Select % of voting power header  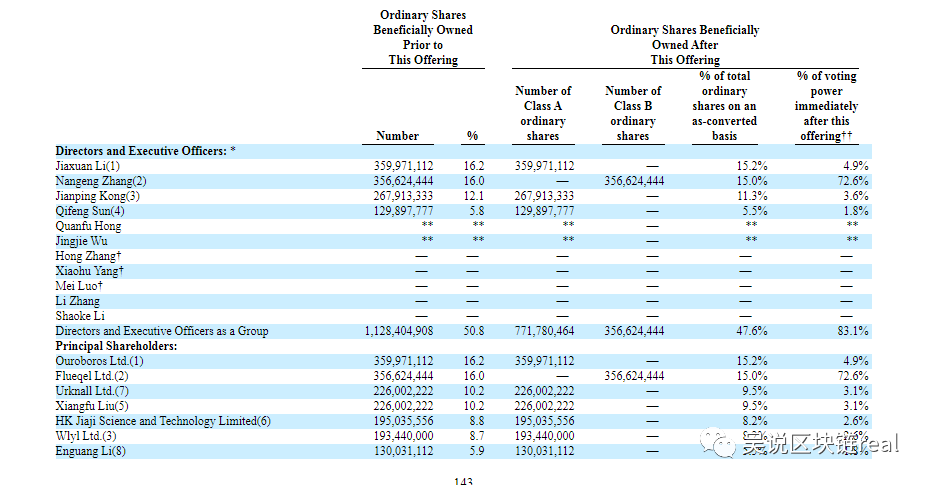(x=826, y=106)
